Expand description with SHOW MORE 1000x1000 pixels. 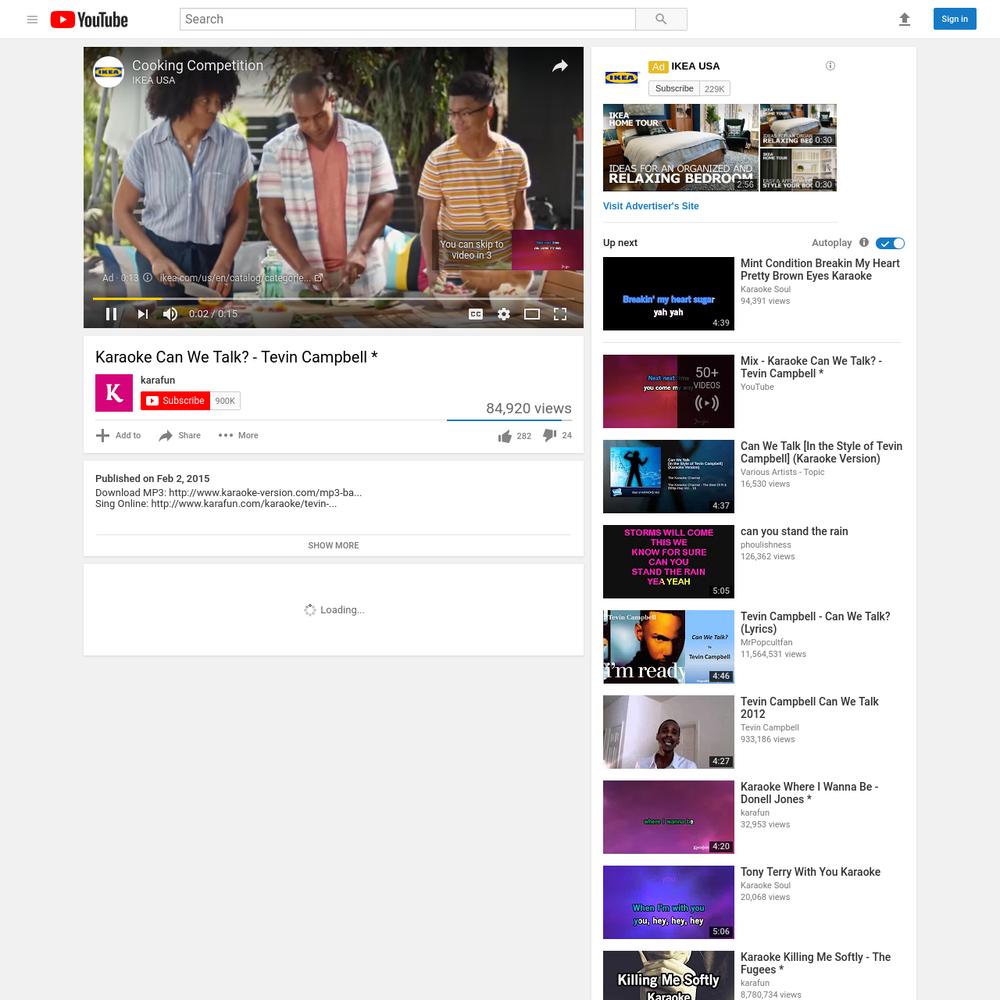[x=334, y=545]
